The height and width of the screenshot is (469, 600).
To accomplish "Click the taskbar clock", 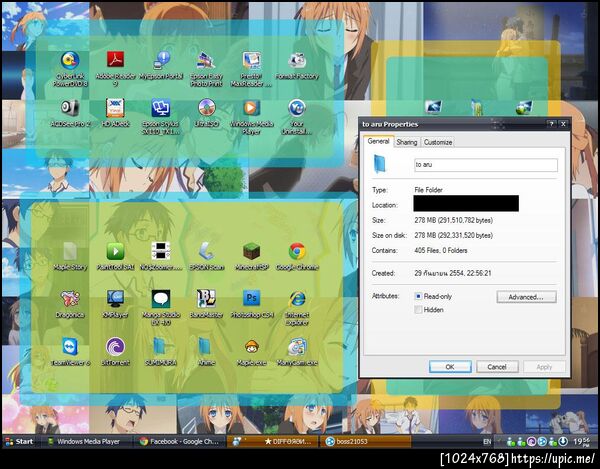I will click(582, 441).
